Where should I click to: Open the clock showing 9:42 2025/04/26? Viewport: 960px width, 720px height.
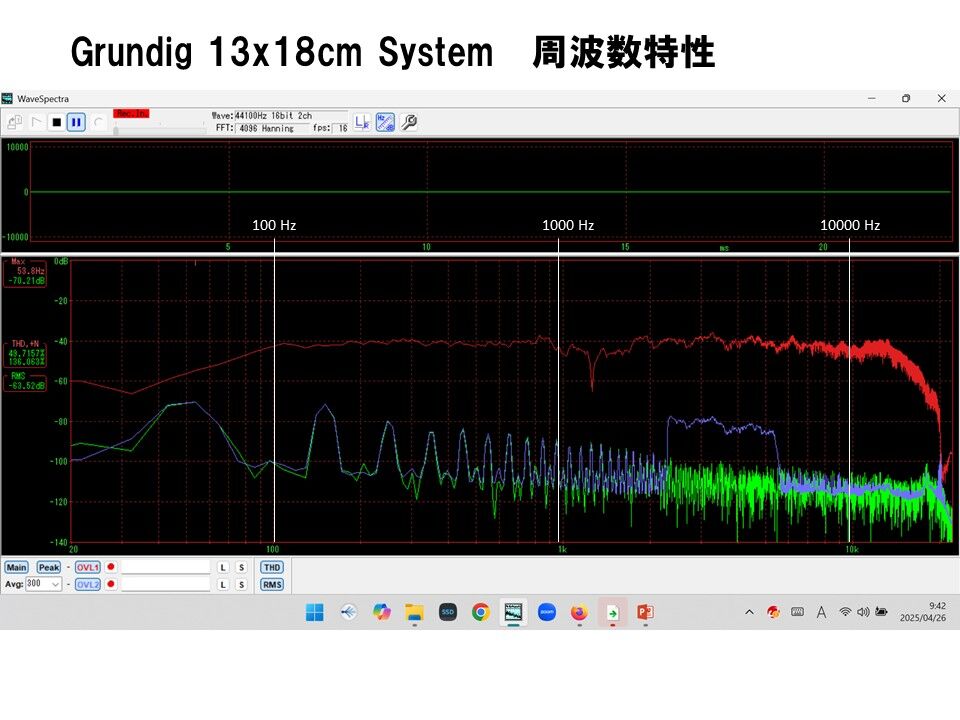pos(923,612)
